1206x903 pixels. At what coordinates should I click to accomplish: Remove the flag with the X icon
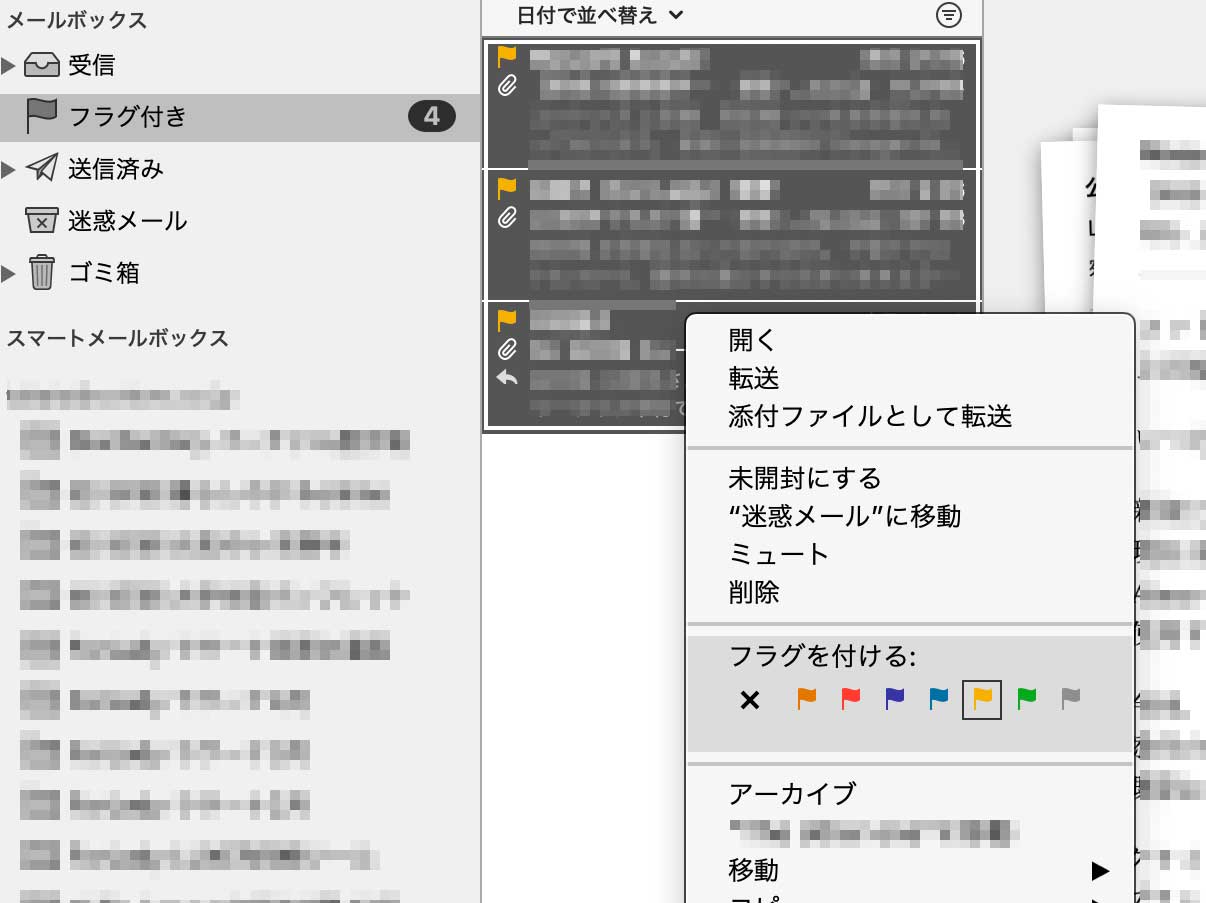750,700
